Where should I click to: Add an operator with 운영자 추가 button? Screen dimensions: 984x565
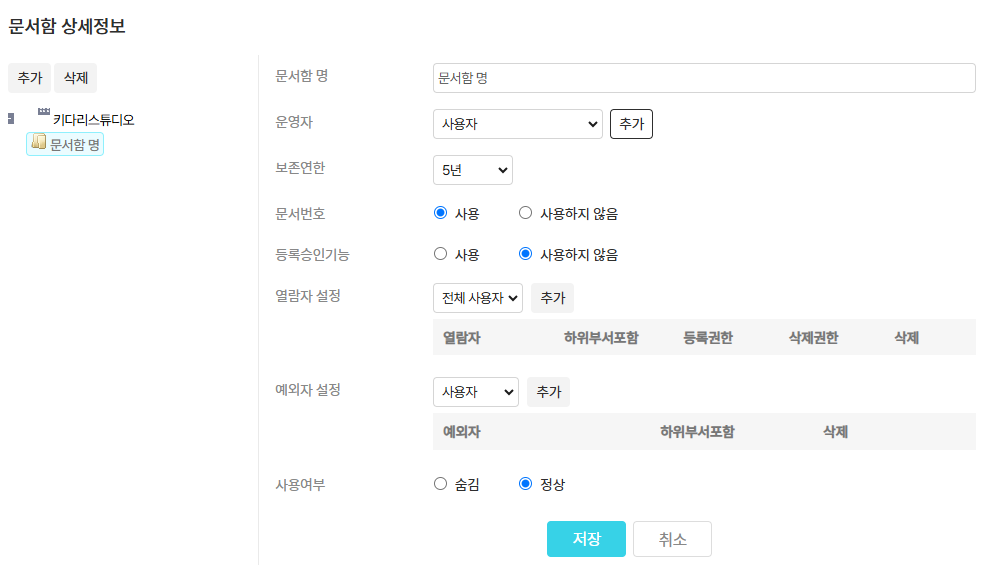click(631, 124)
